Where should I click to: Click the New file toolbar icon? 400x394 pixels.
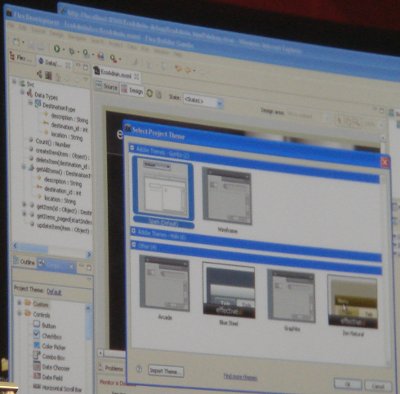[x=17, y=42]
